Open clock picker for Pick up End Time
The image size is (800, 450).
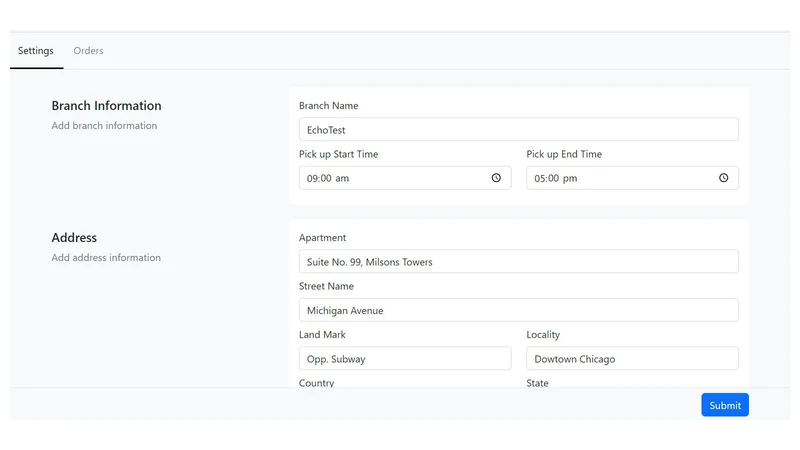click(723, 178)
